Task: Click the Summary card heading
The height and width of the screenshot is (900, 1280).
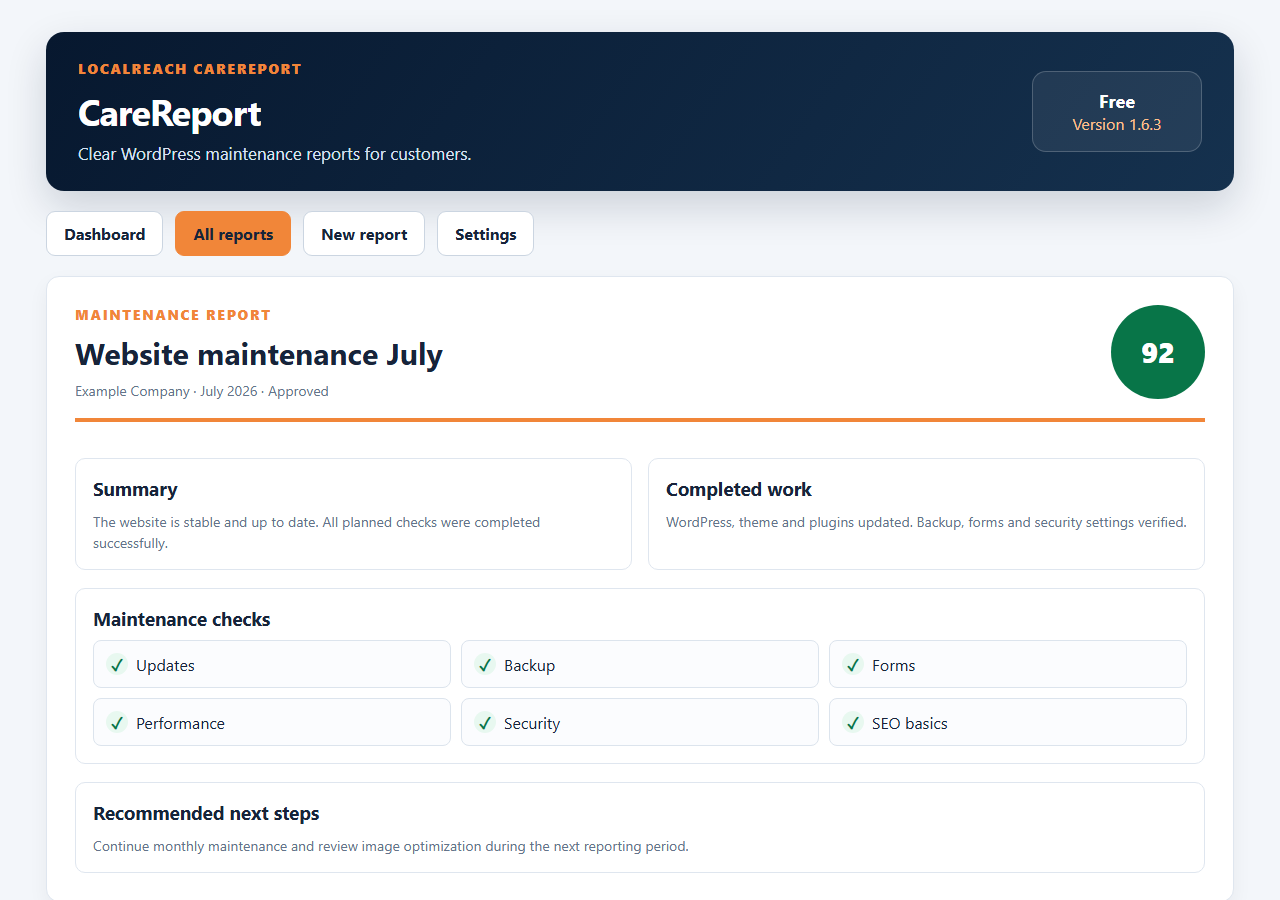Action: click(135, 489)
